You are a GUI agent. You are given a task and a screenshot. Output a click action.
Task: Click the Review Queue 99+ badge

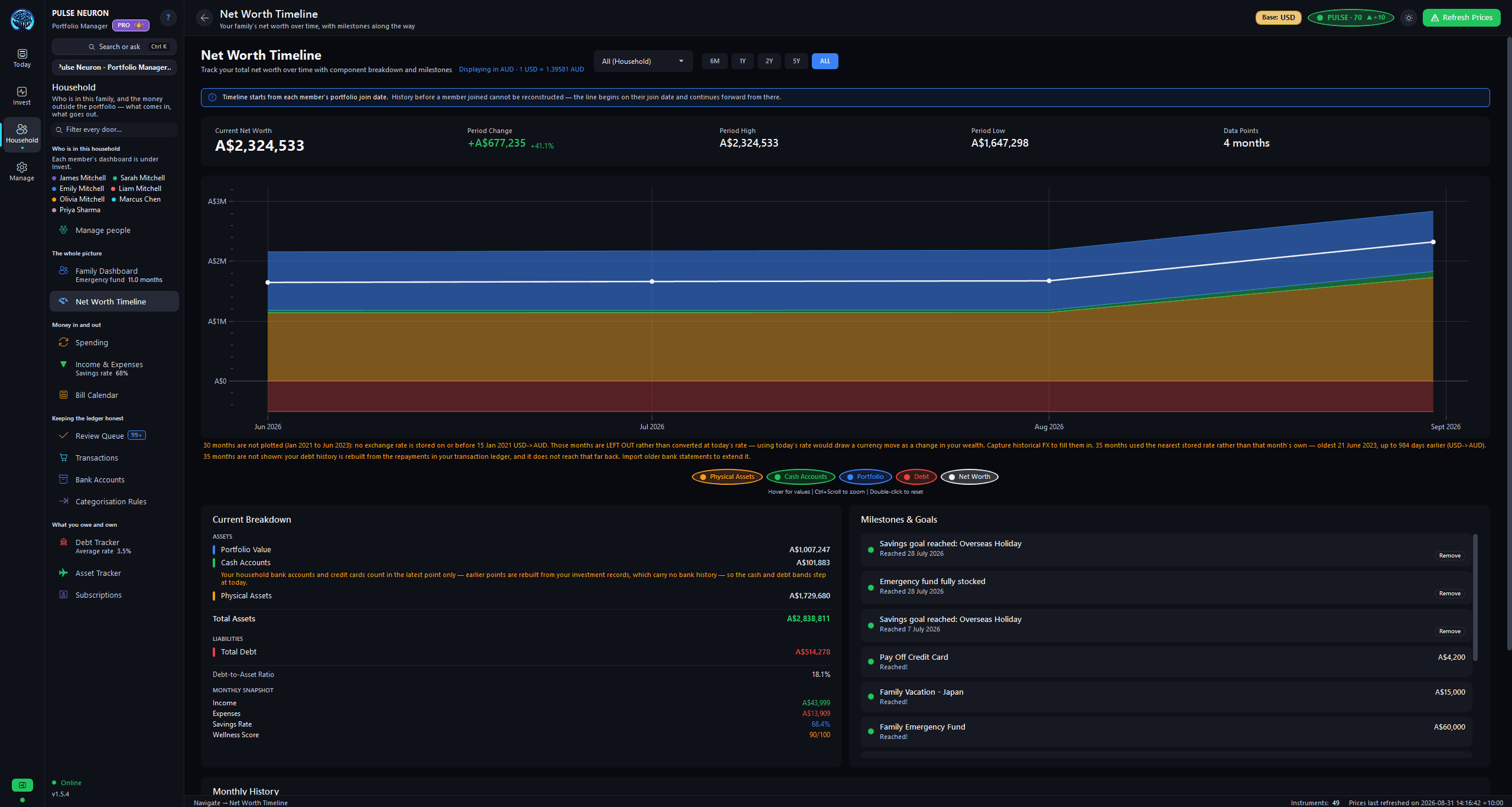coord(136,435)
